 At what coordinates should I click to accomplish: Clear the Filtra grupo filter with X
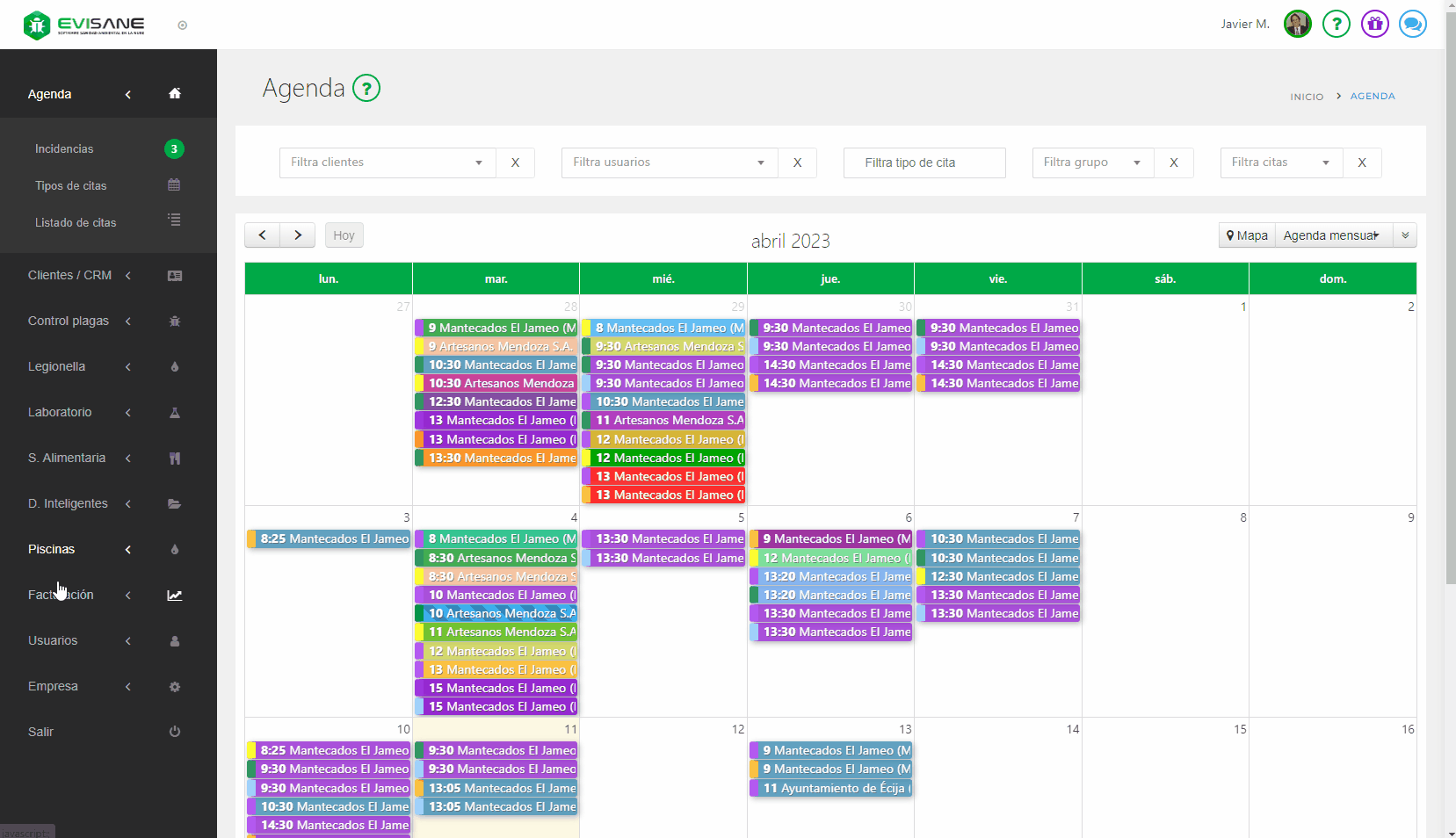[1173, 163]
